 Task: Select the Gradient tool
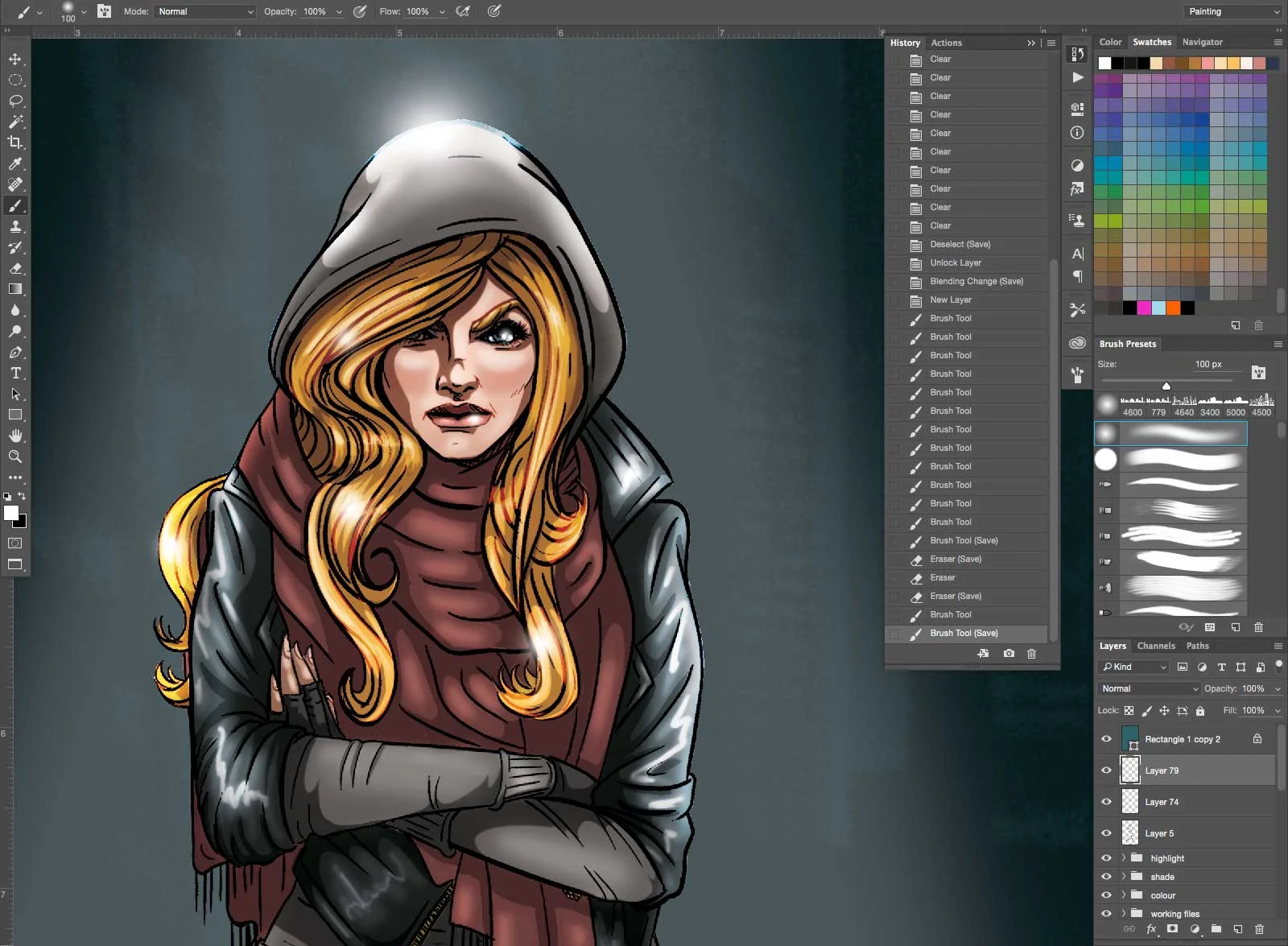click(15, 289)
